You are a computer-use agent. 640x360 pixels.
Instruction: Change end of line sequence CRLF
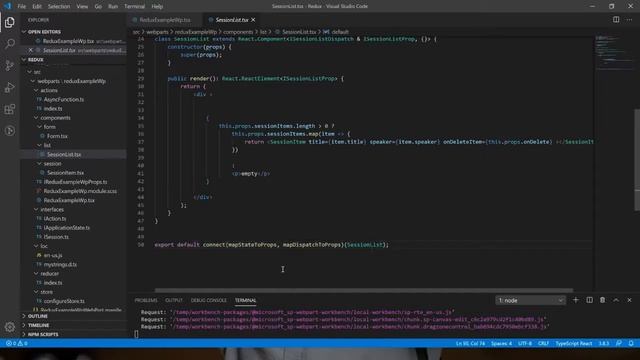coord(543,343)
